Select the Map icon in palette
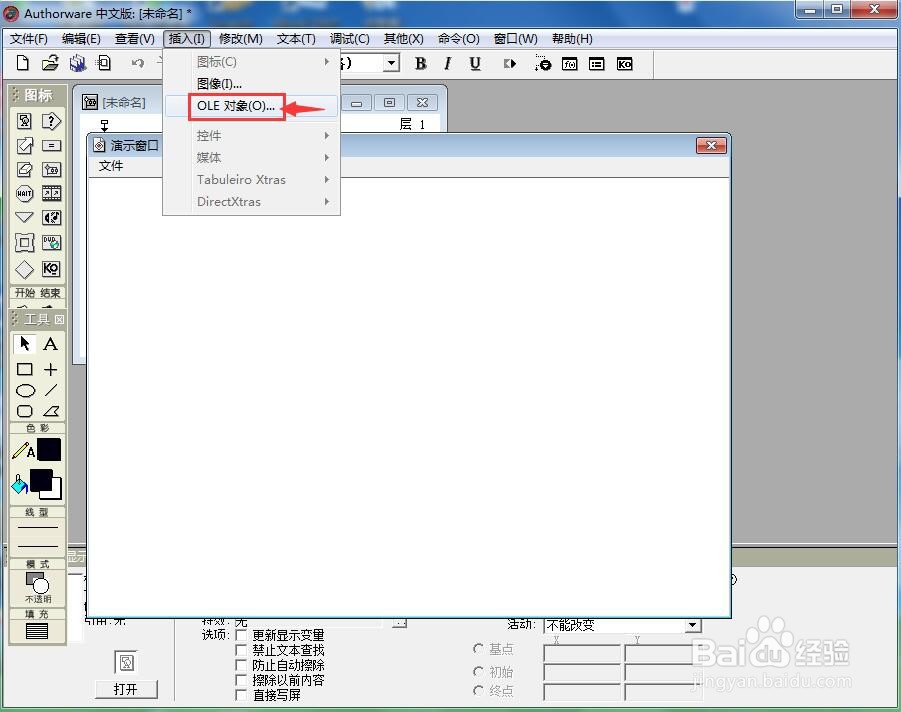Image resolution: width=901 pixels, height=712 pixels. click(x=51, y=170)
